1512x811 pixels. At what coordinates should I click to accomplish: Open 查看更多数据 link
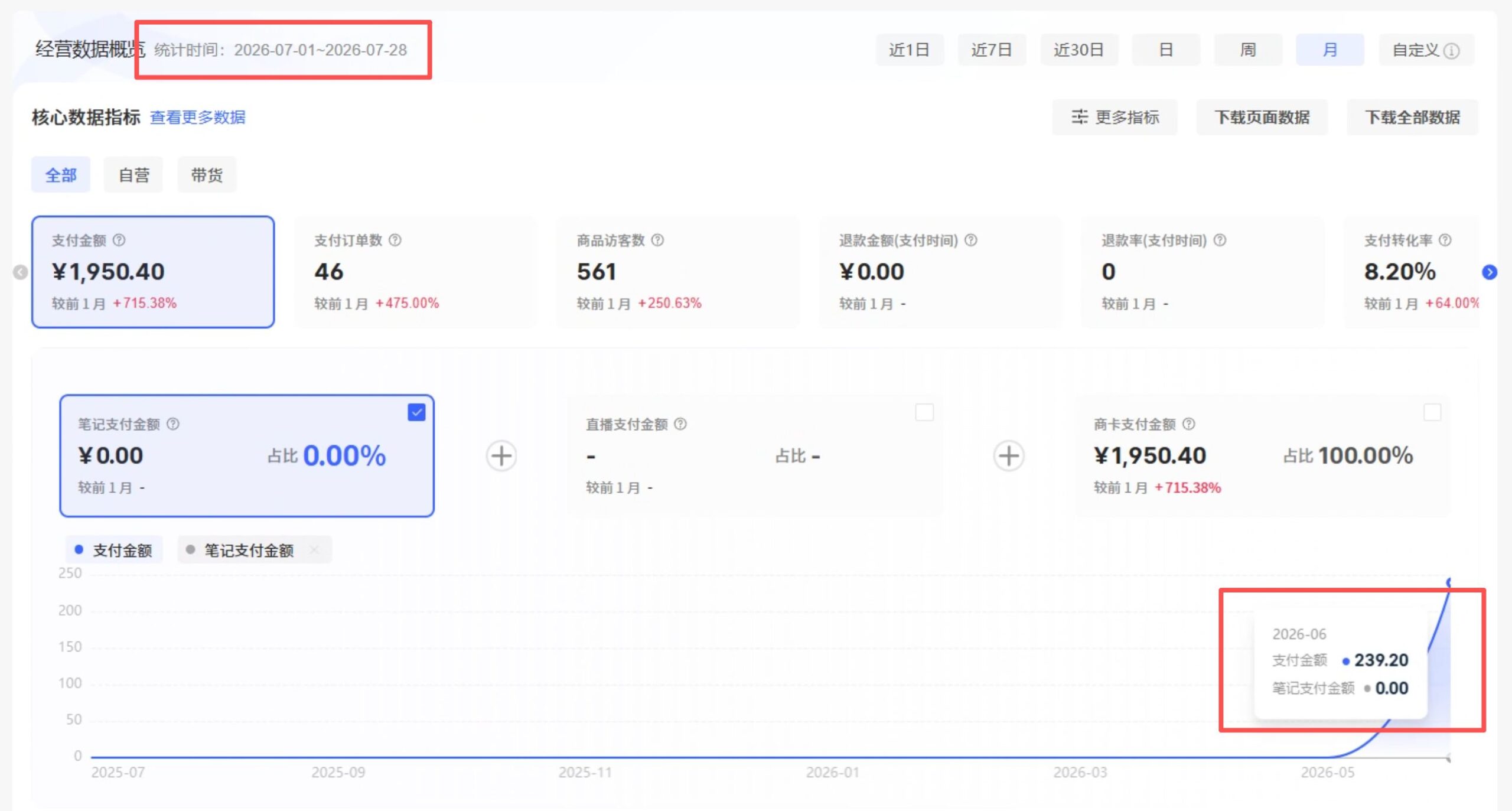198,117
